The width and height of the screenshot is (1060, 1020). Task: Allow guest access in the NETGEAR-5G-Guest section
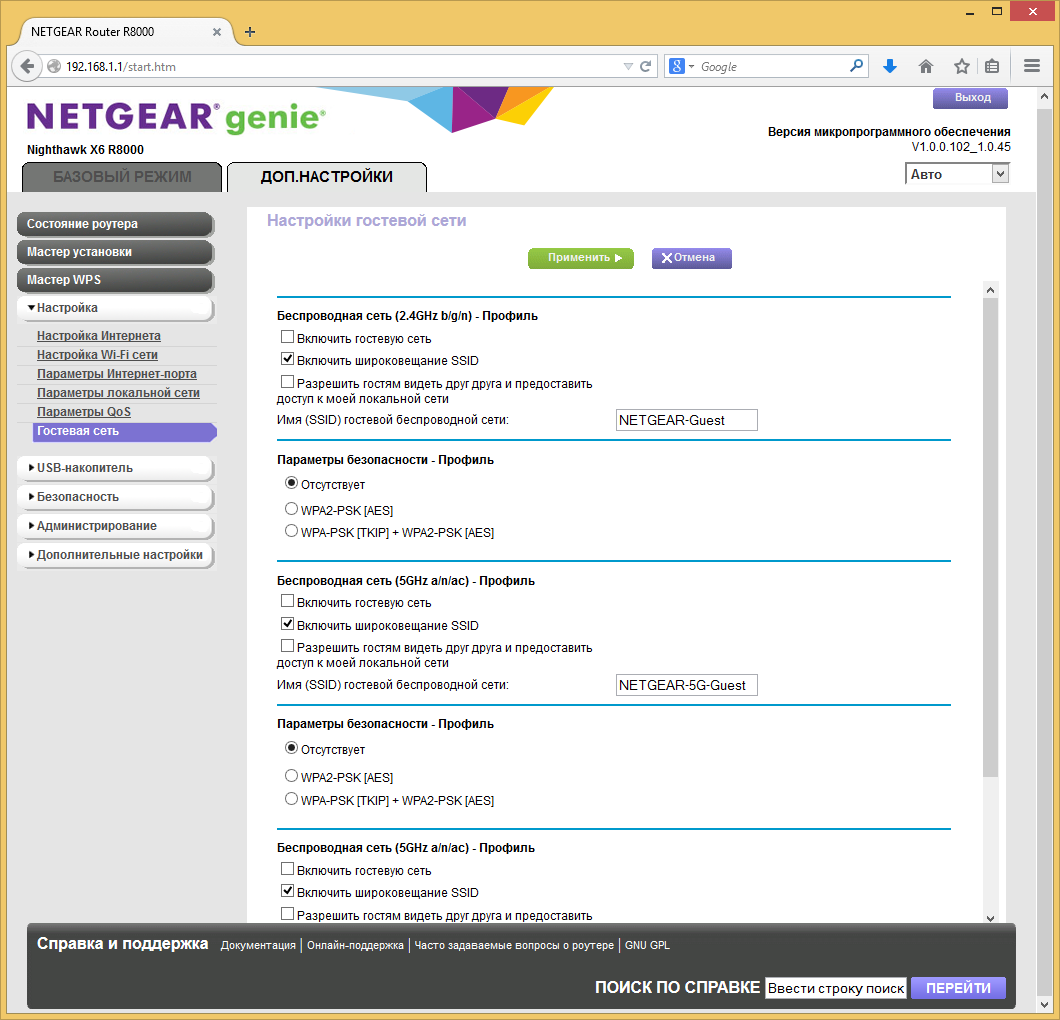(x=287, y=646)
